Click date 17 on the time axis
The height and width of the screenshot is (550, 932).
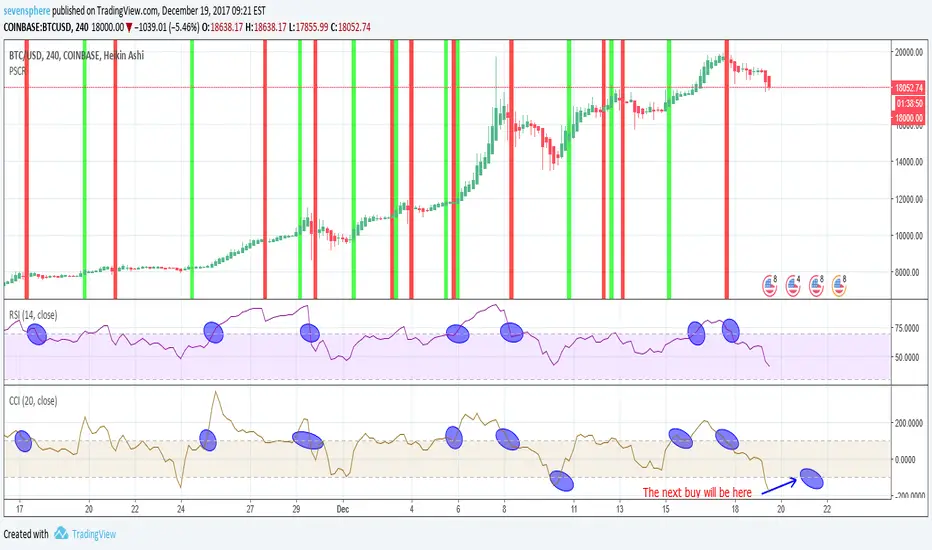(x=20, y=509)
